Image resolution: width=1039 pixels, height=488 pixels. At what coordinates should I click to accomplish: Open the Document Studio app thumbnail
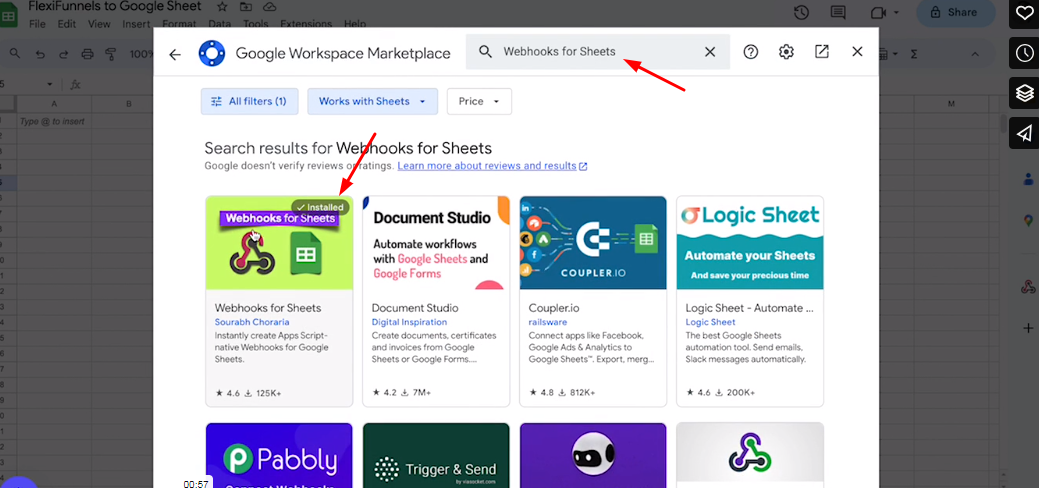436,243
